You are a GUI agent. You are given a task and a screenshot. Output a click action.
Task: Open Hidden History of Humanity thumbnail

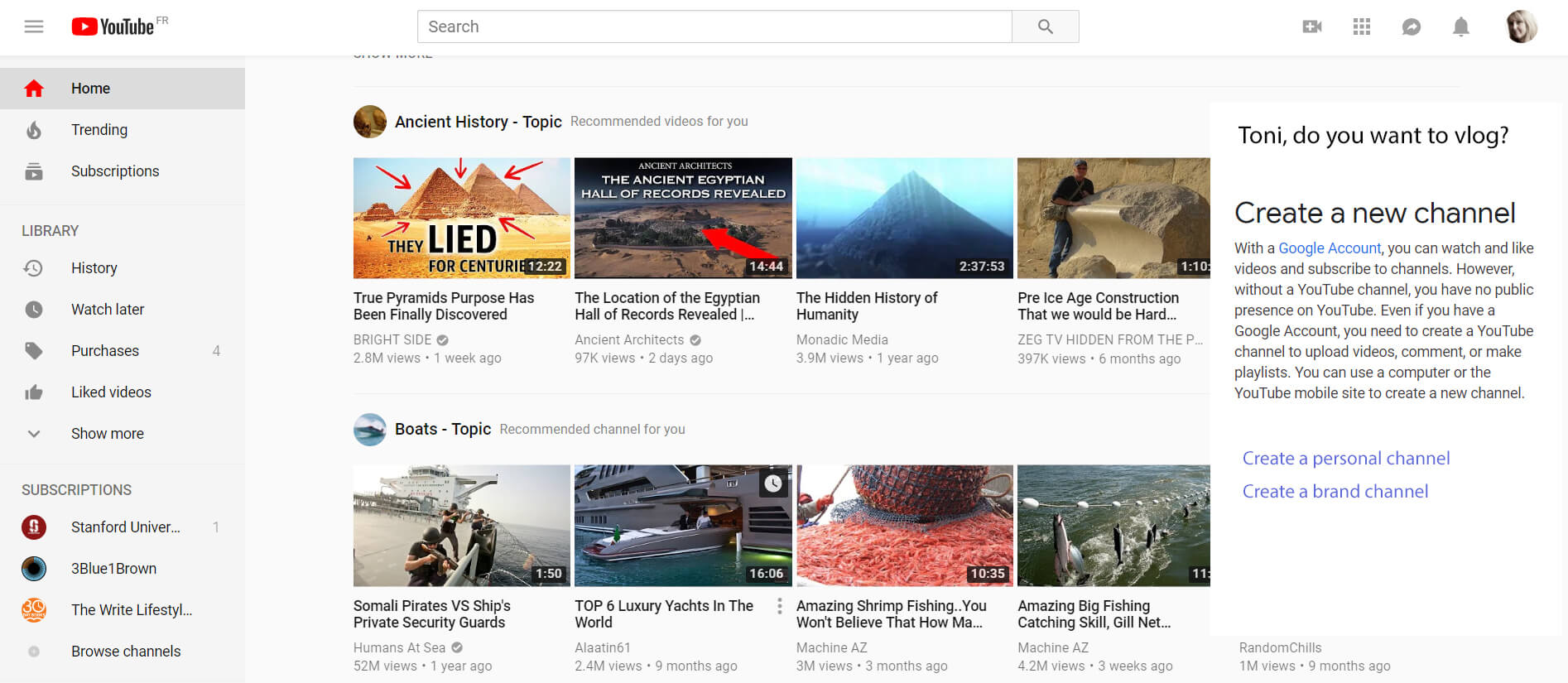[905, 218]
